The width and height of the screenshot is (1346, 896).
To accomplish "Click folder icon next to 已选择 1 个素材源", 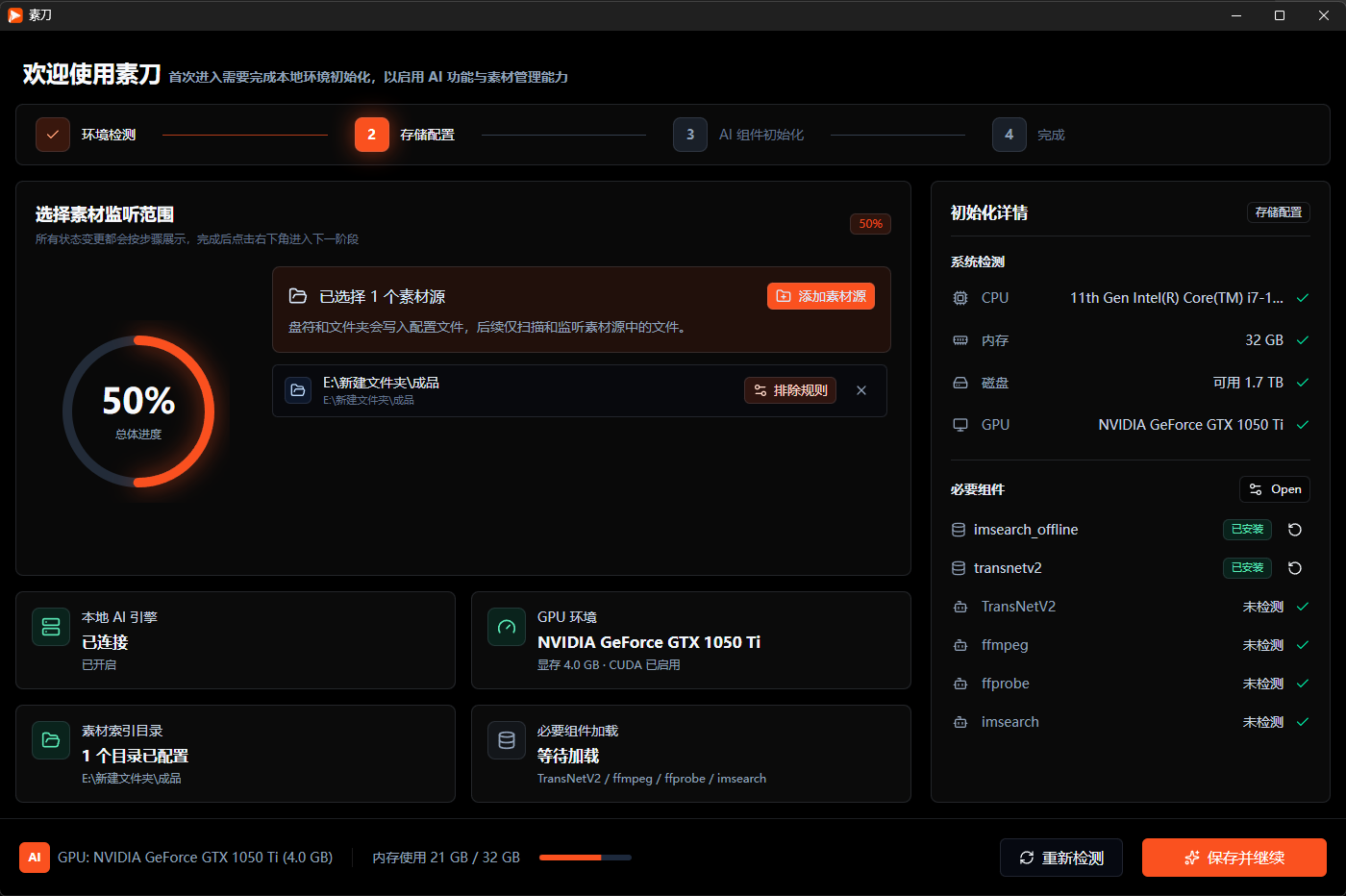I will point(298,296).
